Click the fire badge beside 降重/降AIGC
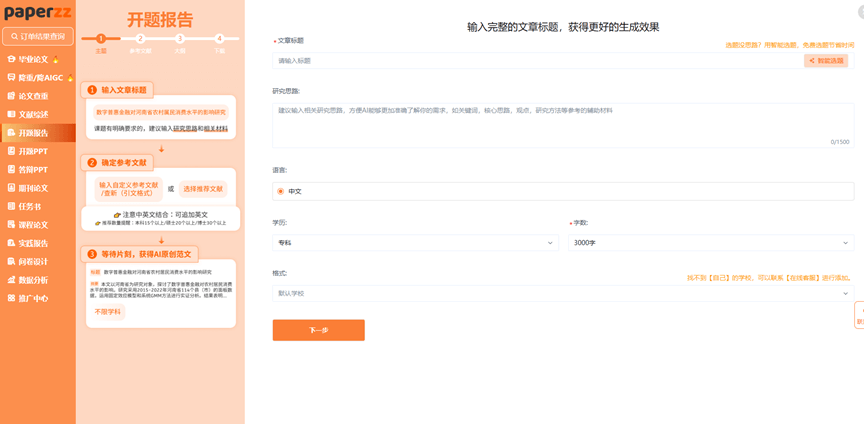 [70, 78]
